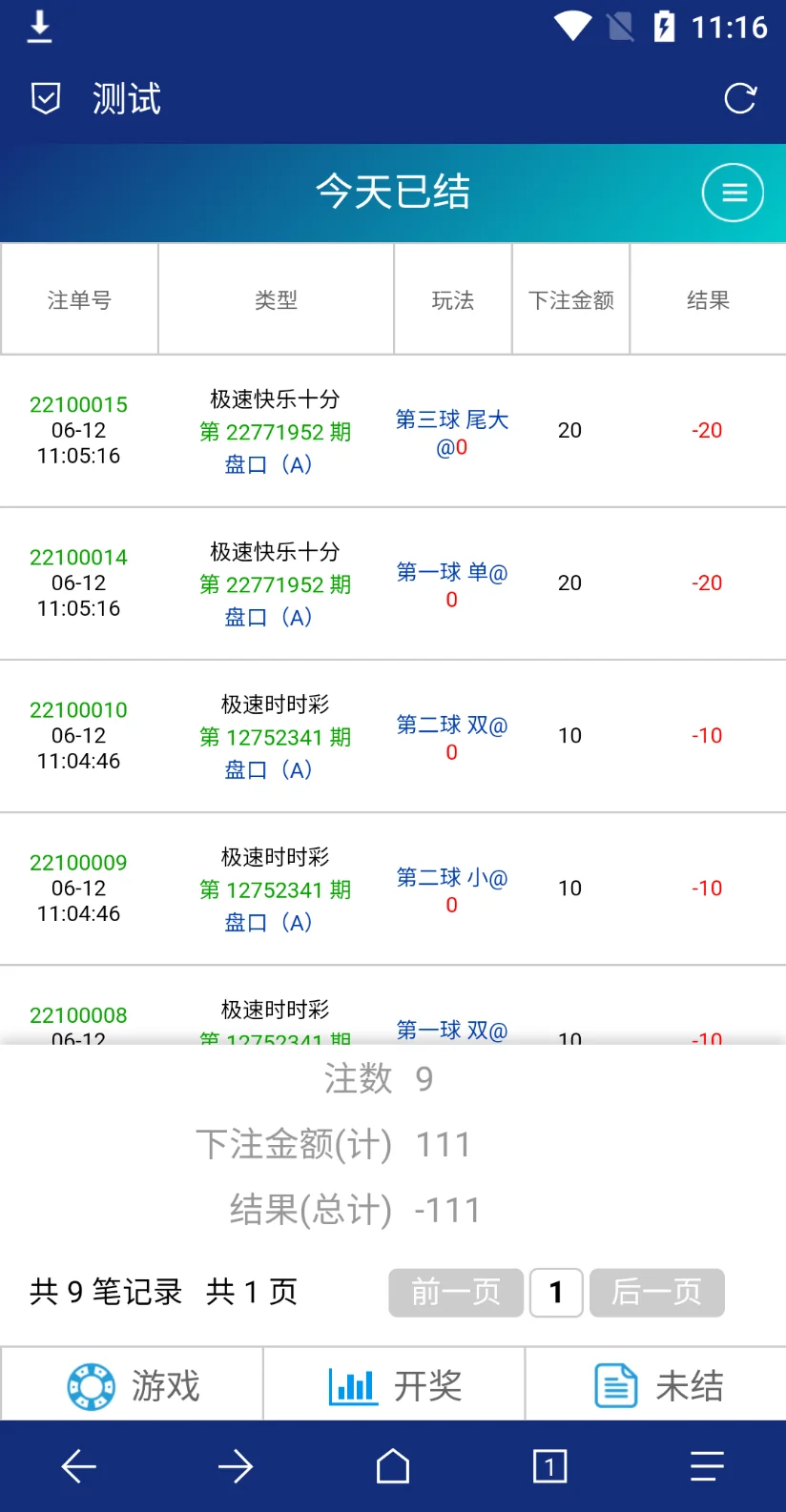Click the 后一页 button
This screenshot has width=786, height=1512.
(x=656, y=1292)
